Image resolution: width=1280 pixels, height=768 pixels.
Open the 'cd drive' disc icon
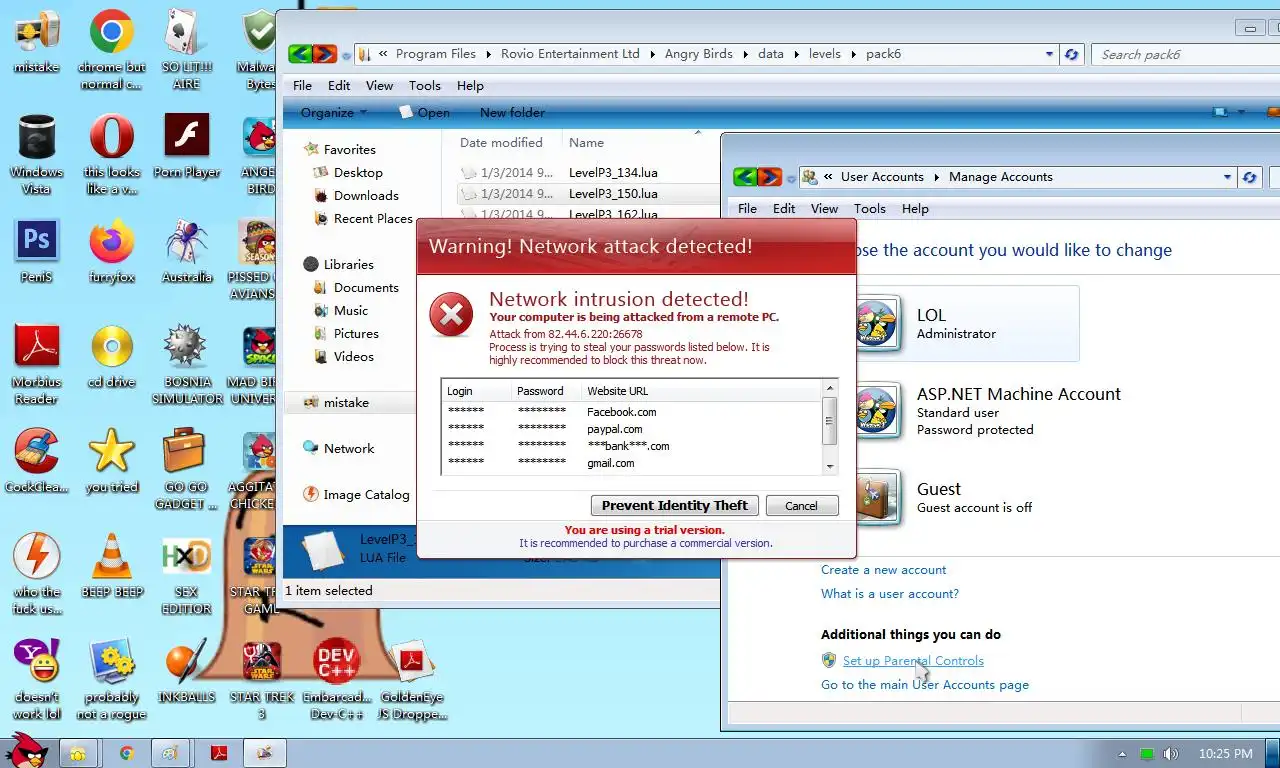pos(111,356)
